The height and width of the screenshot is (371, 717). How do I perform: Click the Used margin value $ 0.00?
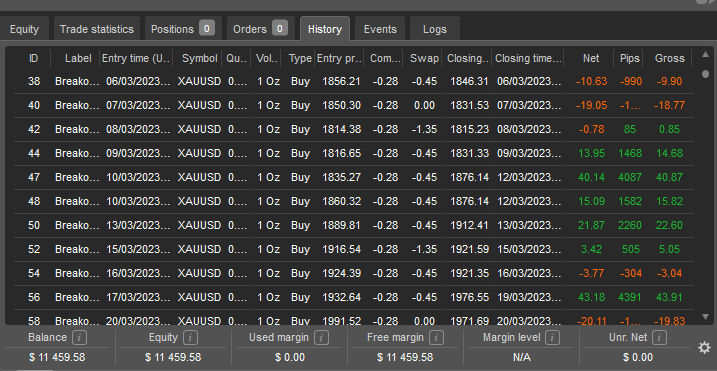pyautogui.click(x=290, y=357)
